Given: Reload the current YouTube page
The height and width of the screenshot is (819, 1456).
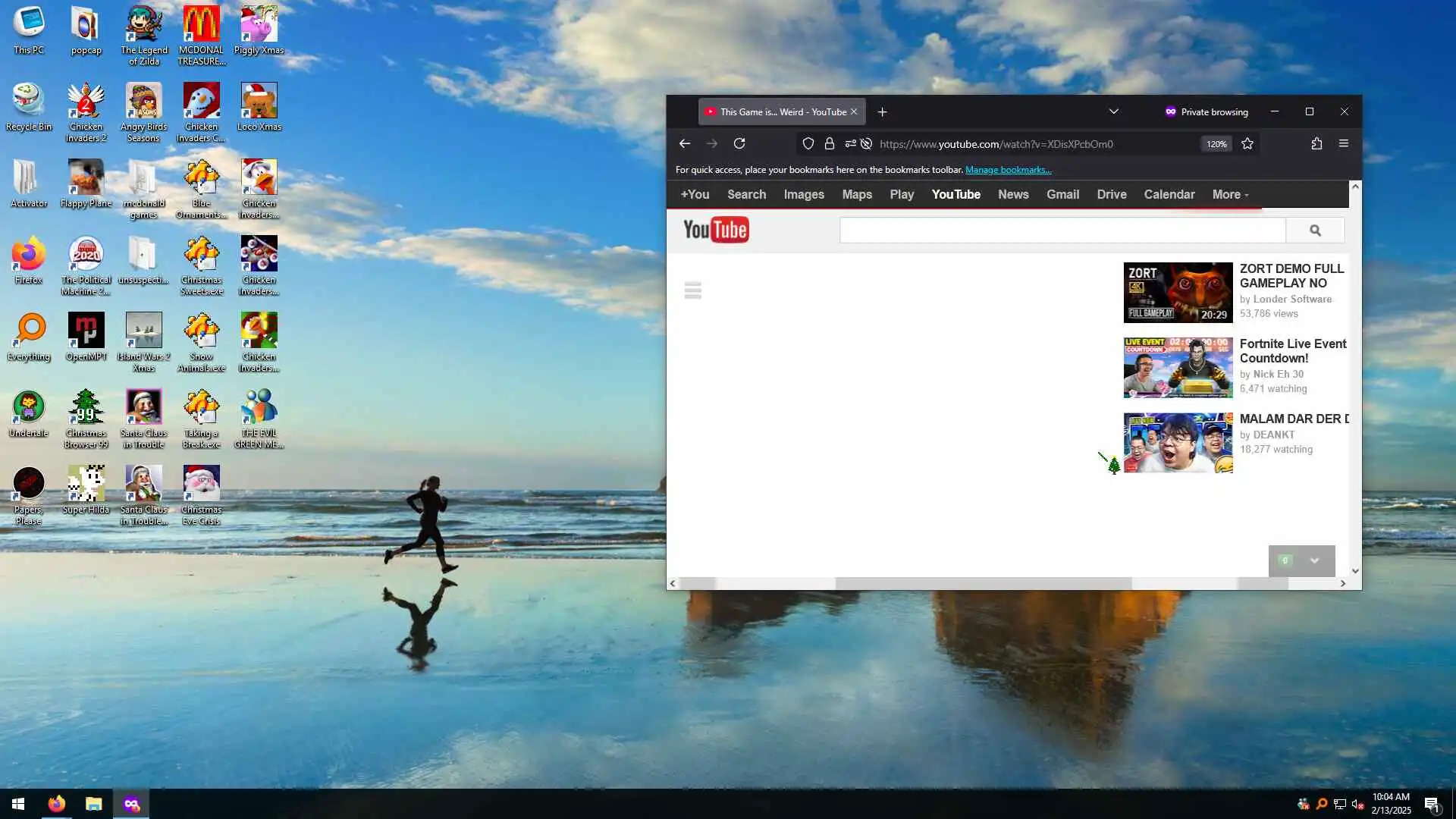Looking at the screenshot, I should pyautogui.click(x=739, y=143).
